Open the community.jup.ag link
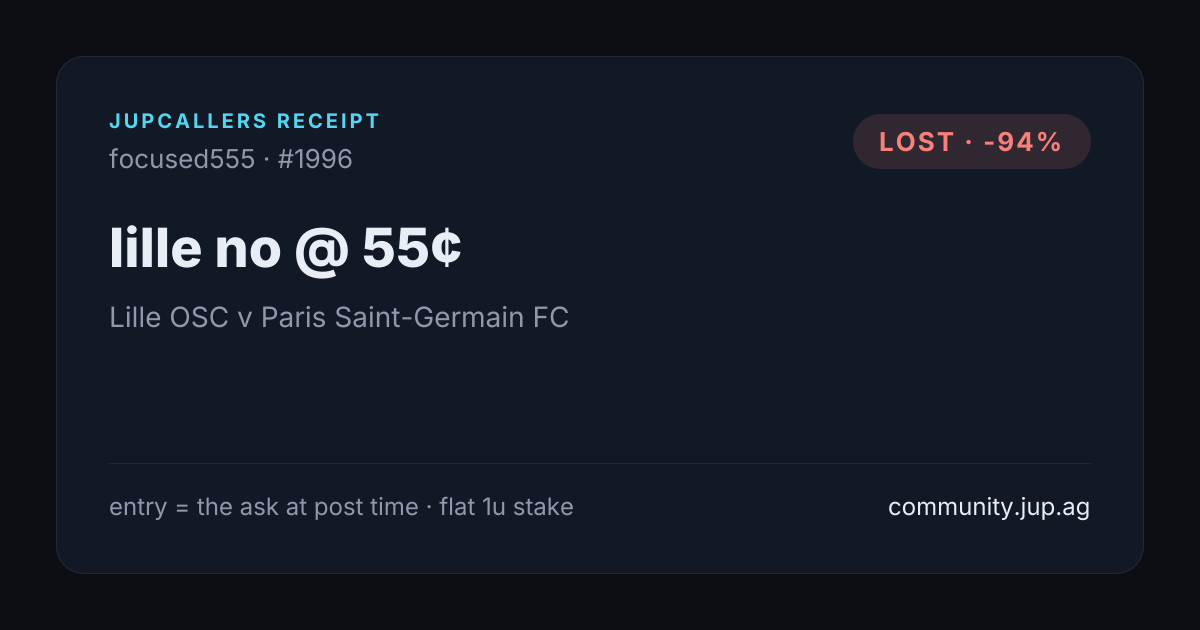This screenshot has width=1200, height=630. tap(989, 507)
